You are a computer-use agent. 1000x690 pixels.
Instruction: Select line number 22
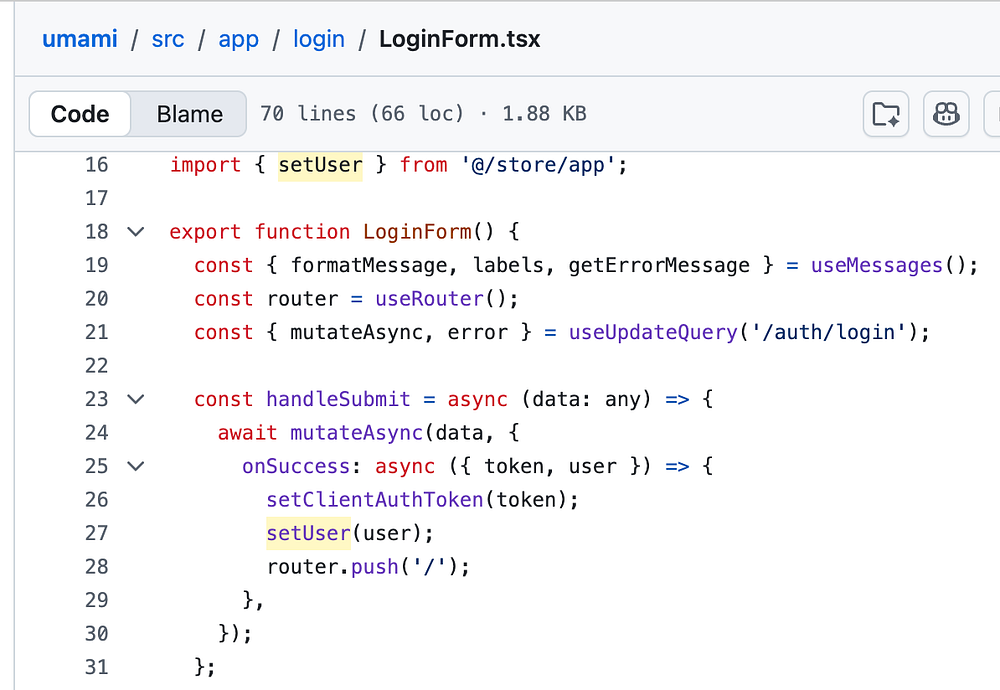tap(96, 365)
